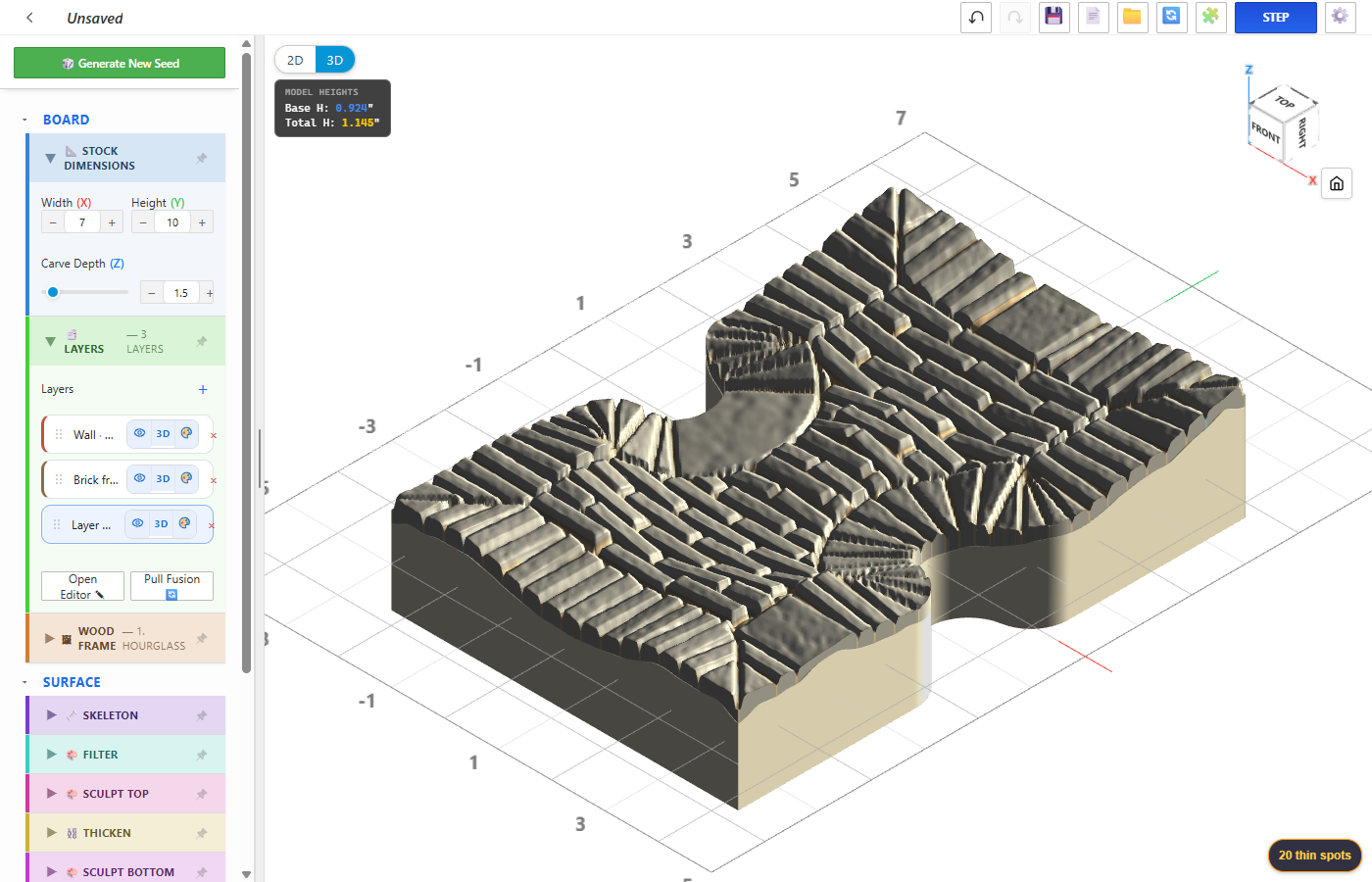Reset the view with the home icon
The image size is (1372, 882).
click(1337, 183)
